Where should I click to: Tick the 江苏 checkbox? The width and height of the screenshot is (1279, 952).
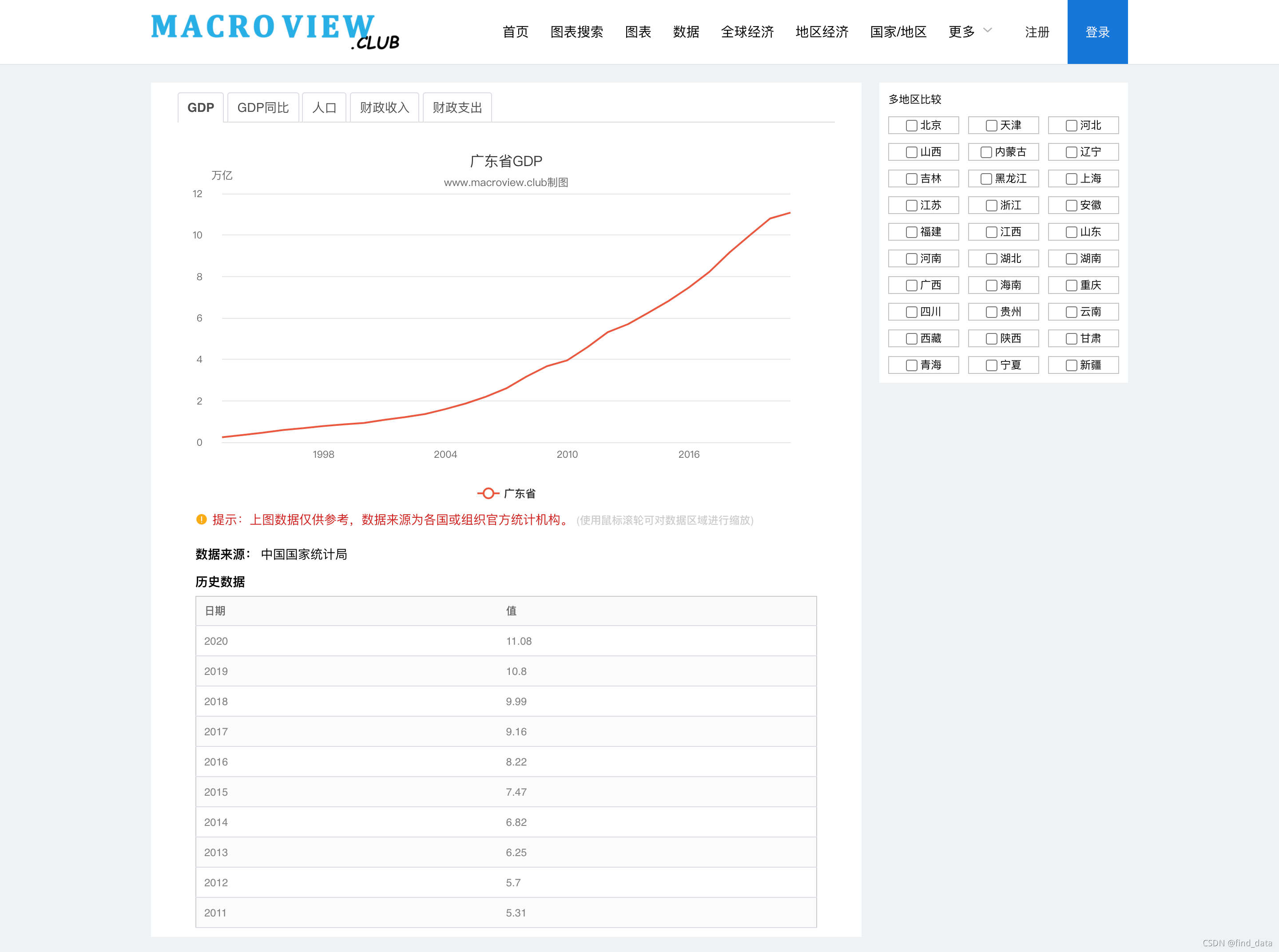click(911, 205)
